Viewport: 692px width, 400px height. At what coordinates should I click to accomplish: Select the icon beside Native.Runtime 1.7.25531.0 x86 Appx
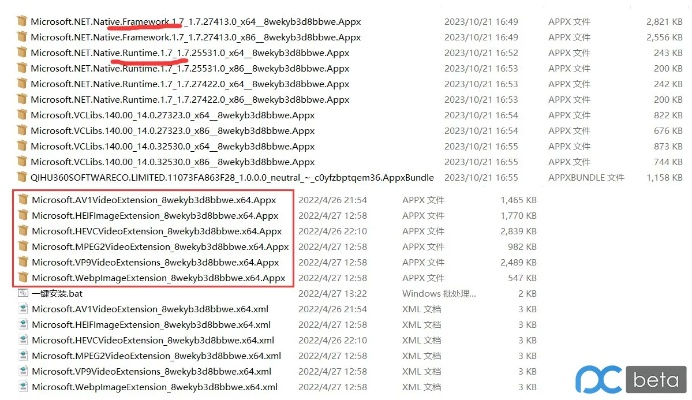click(x=21, y=68)
